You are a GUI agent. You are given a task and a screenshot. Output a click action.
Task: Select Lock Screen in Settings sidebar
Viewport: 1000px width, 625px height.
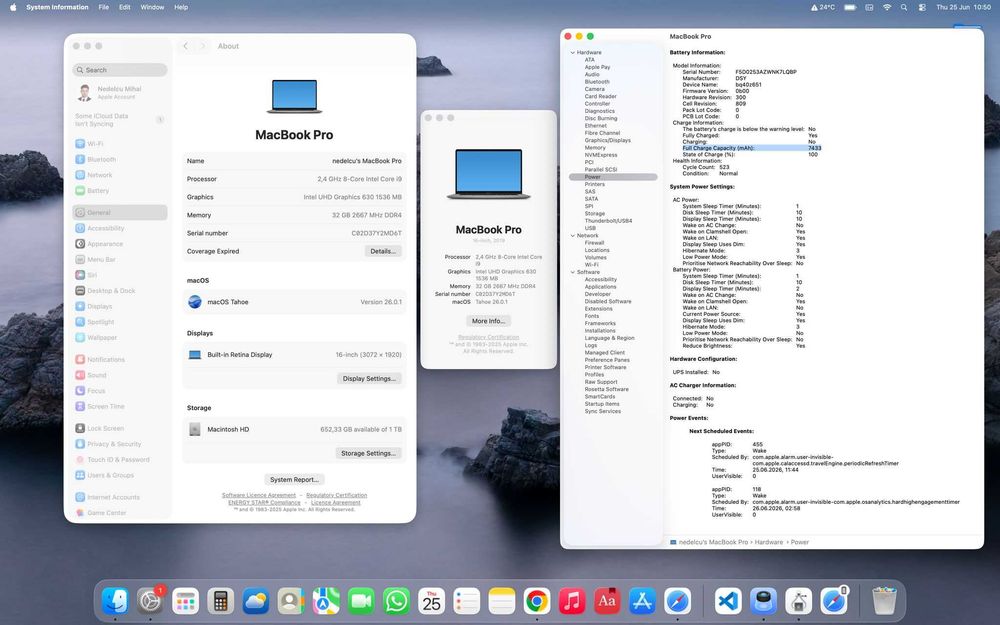coord(120,429)
